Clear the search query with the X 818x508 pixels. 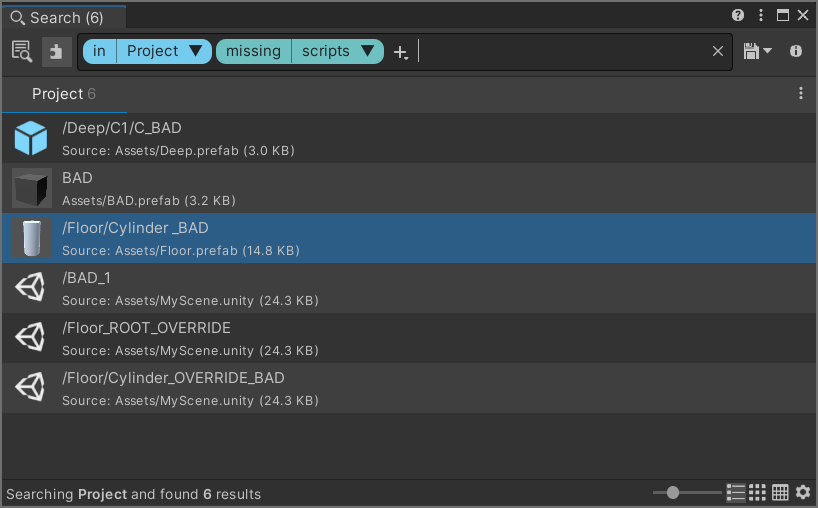(718, 51)
